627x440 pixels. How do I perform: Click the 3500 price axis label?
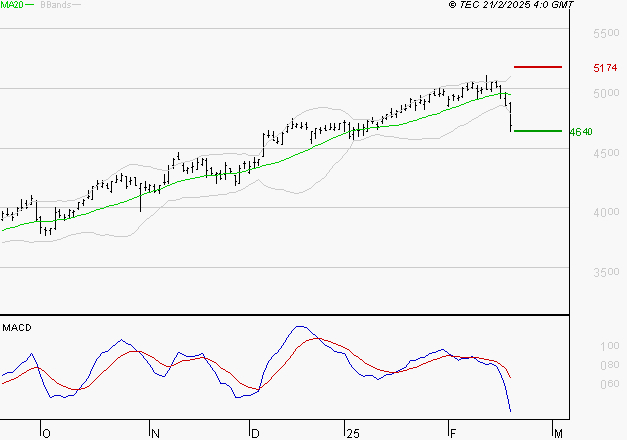click(606, 272)
